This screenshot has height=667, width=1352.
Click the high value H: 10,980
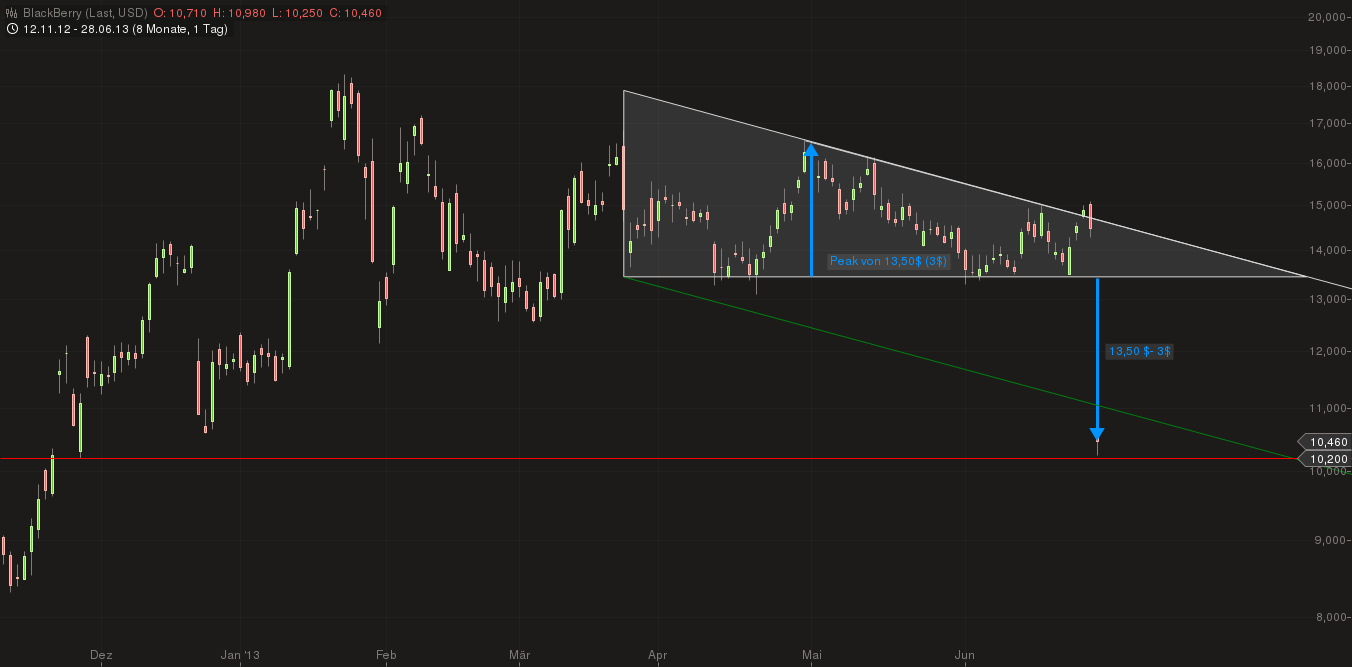tap(239, 13)
